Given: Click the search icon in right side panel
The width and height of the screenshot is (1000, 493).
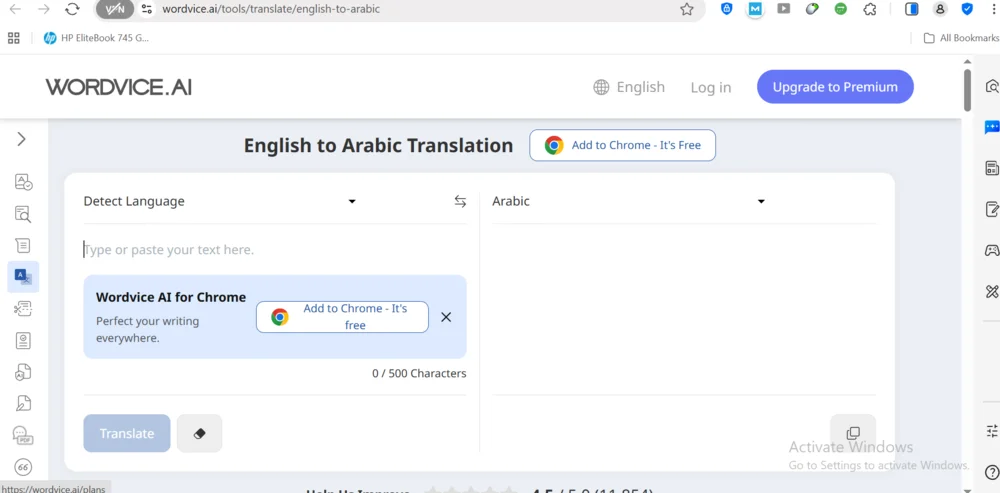Looking at the screenshot, I should [x=992, y=86].
